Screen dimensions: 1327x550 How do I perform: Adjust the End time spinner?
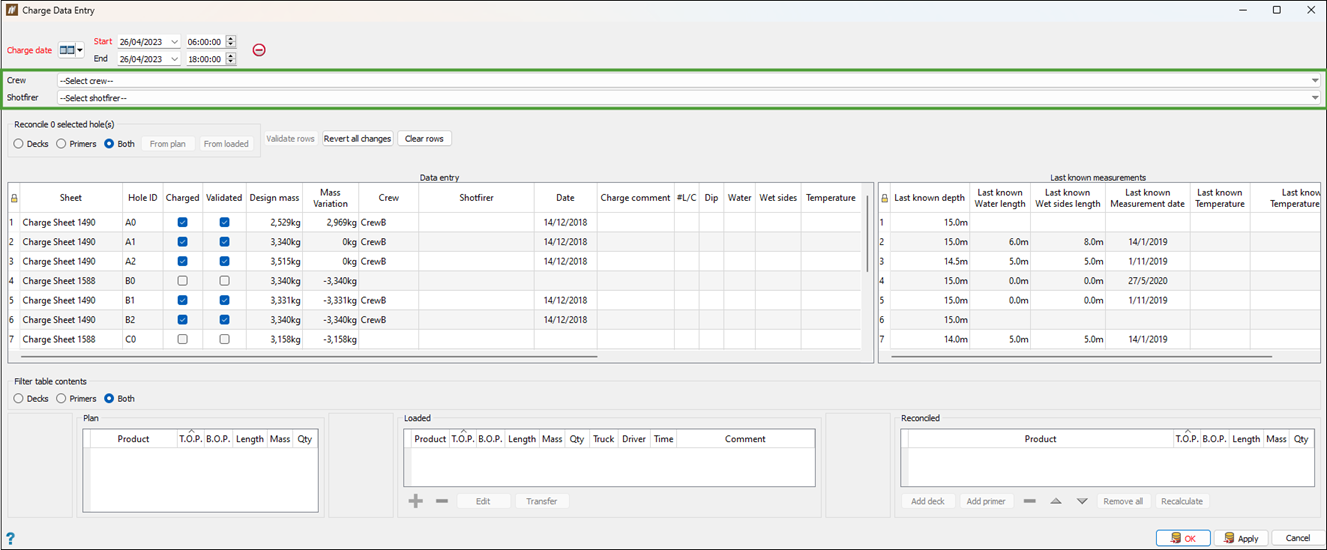click(231, 59)
